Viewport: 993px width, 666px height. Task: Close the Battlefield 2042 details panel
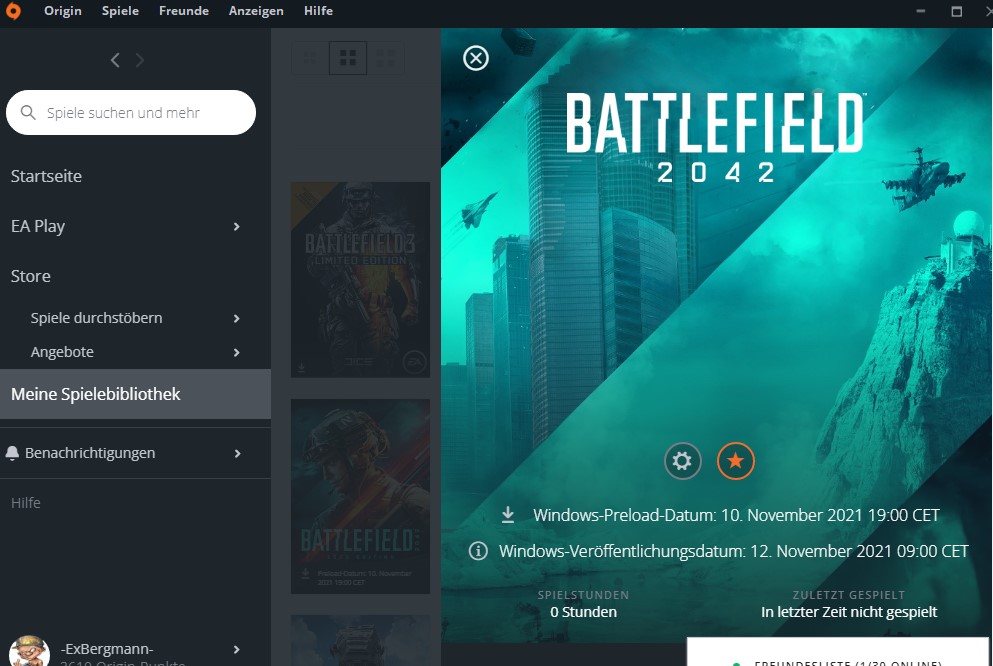[x=476, y=58]
